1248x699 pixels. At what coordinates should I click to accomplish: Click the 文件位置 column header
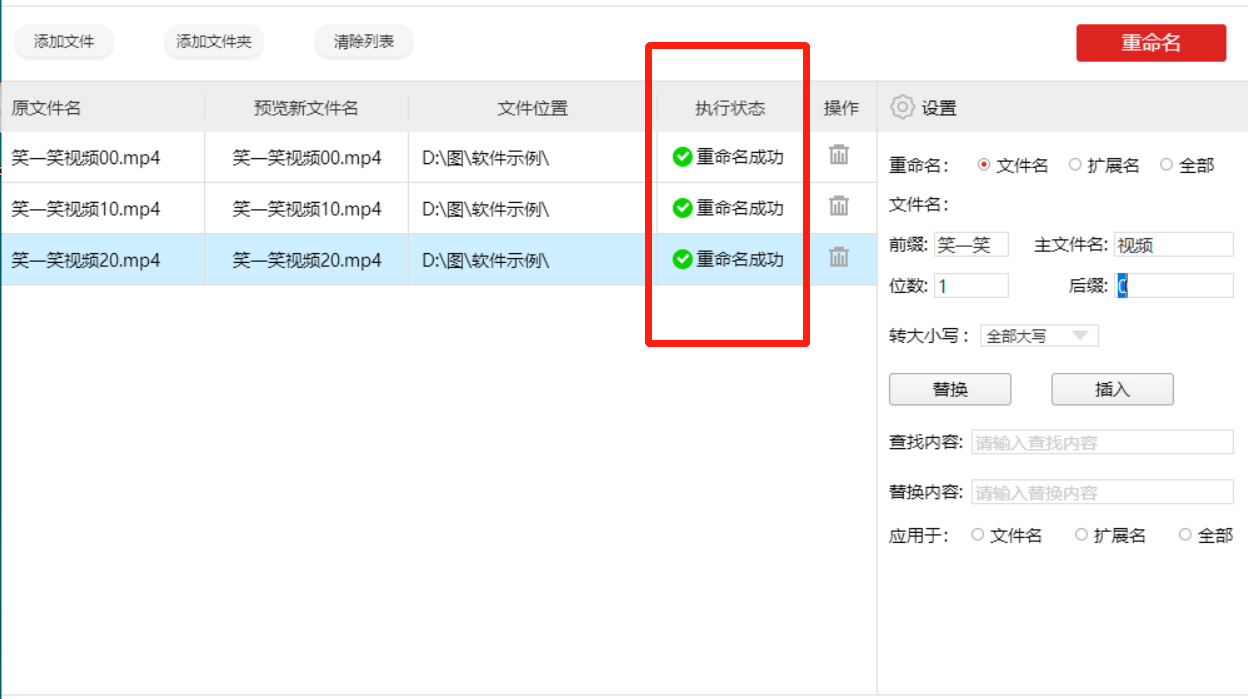point(532,108)
